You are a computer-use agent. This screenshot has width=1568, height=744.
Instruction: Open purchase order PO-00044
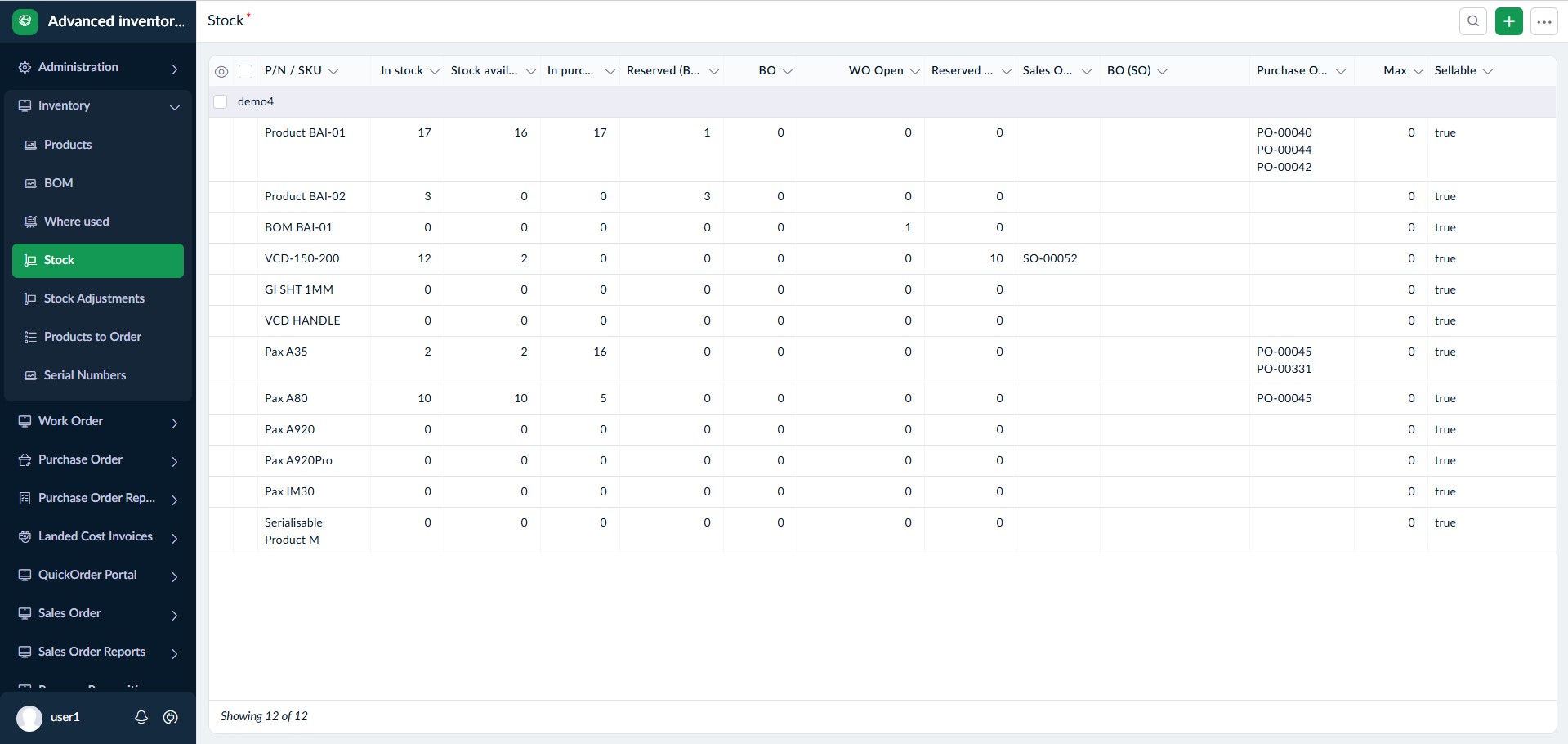point(1284,150)
